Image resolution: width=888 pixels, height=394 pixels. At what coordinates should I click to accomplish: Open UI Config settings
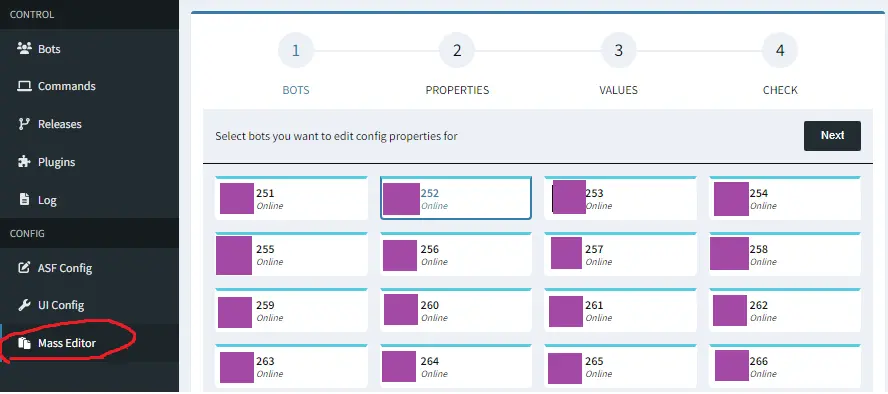click(89, 305)
